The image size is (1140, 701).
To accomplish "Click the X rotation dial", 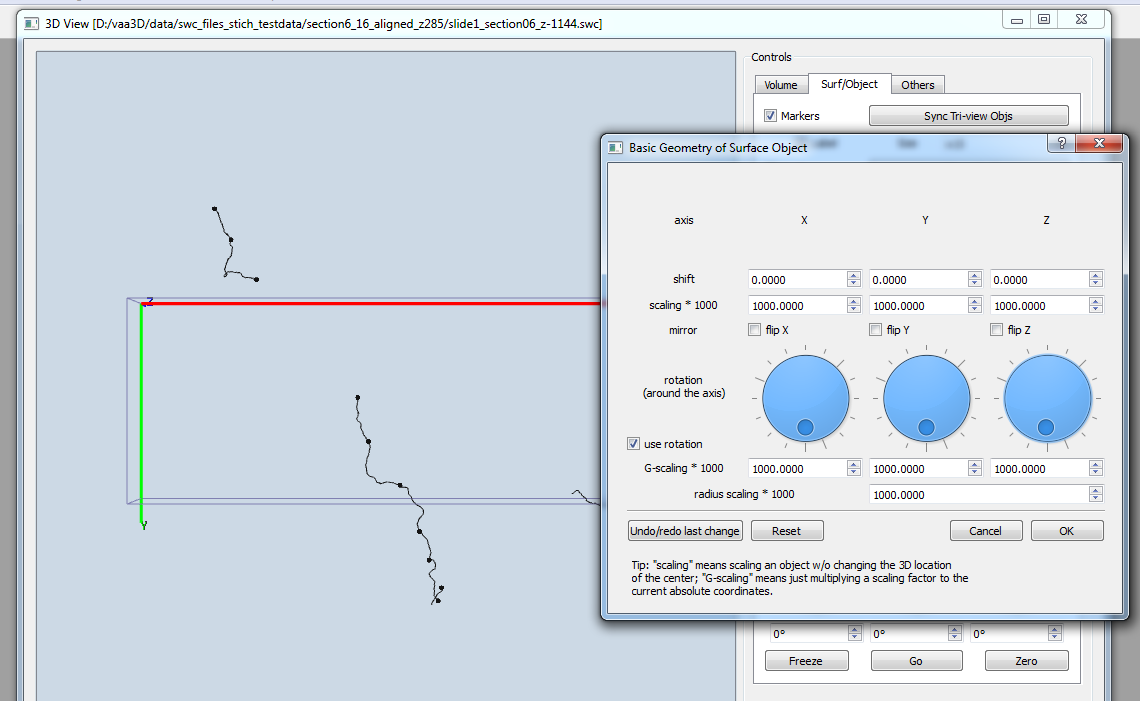I will 805,400.
